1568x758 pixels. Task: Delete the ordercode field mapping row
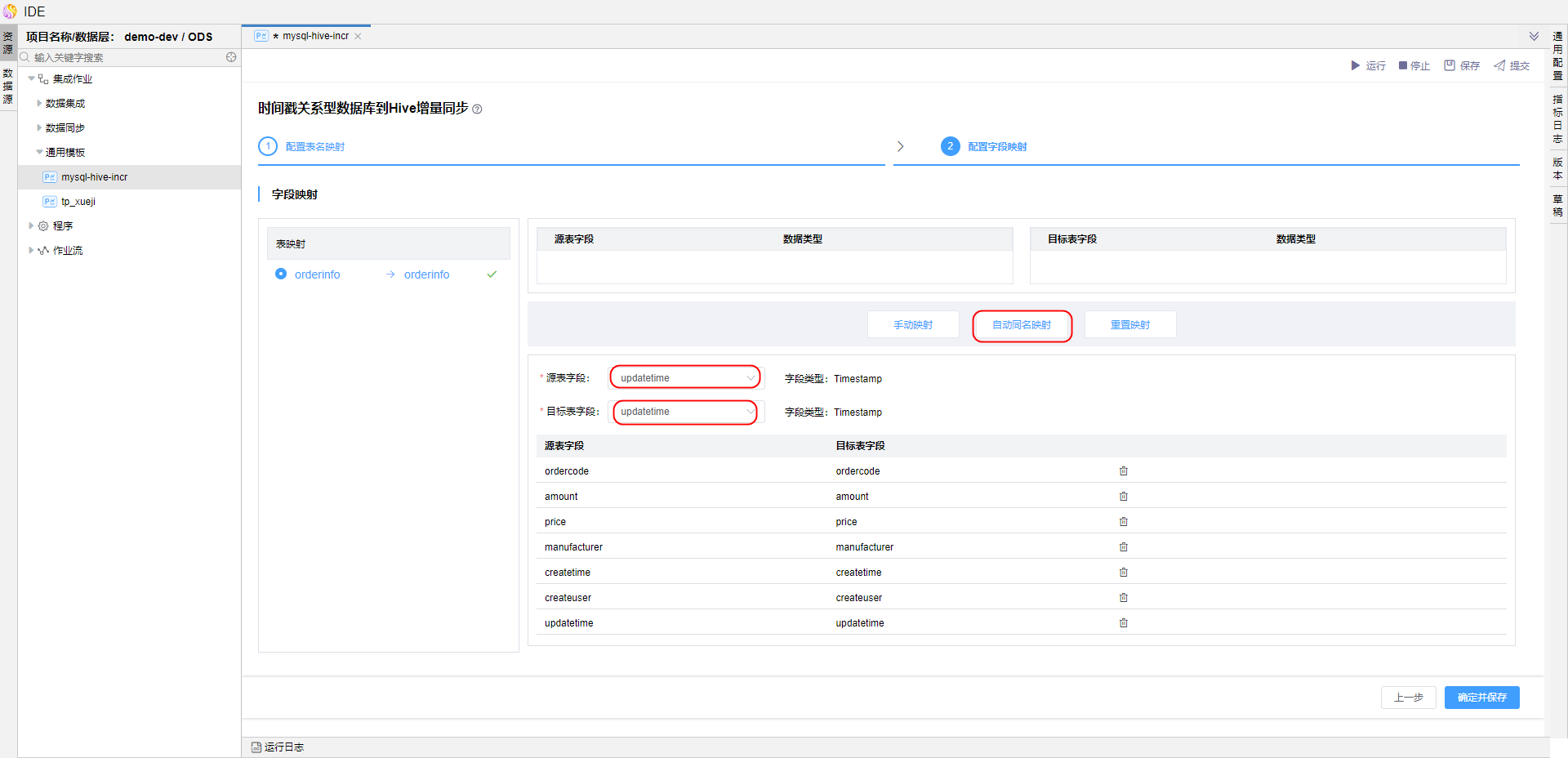tap(1124, 471)
